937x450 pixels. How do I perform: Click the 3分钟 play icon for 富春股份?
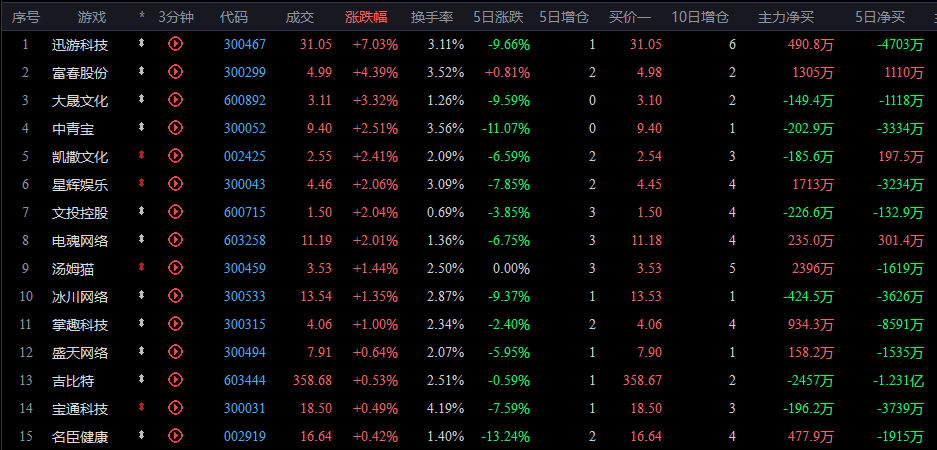[175, 72]
